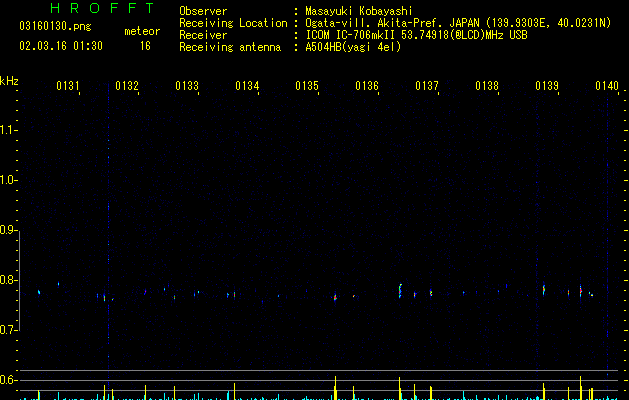Click the bright meteor echo just after 0135
The width and height of the screenshot is (629, 400).
(x=335, y=298)
